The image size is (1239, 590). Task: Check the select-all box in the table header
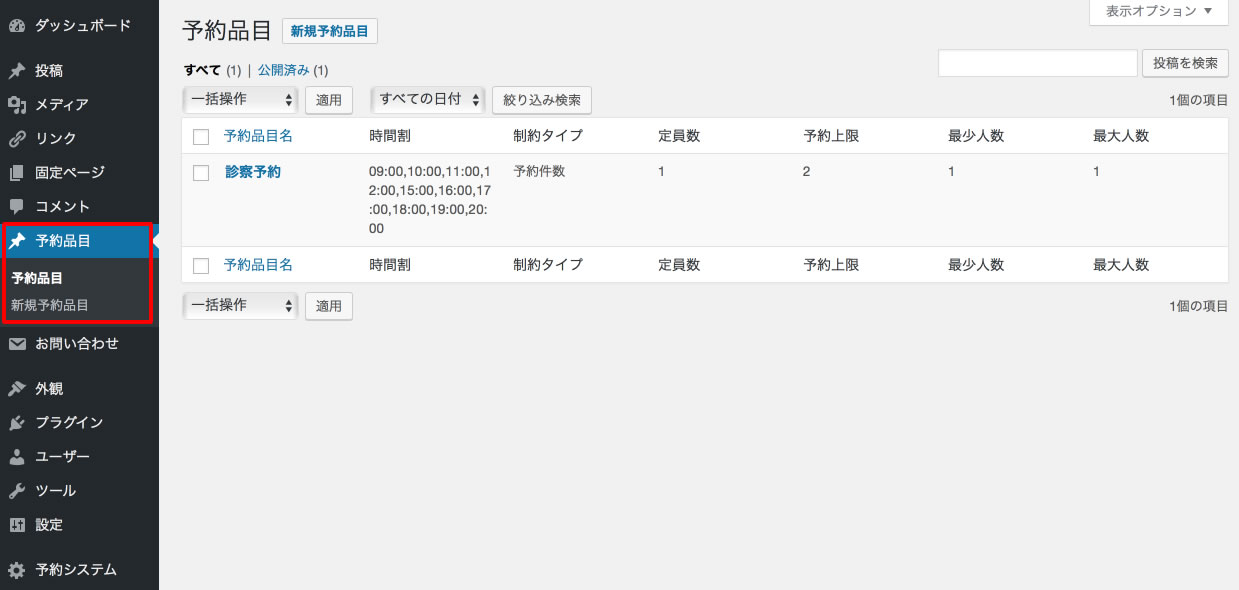coord(201,136)
